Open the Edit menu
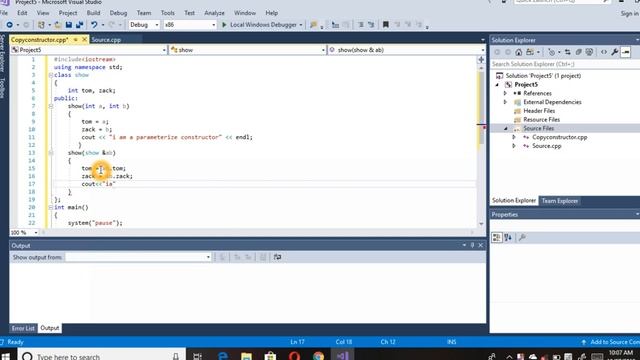640x360 pixels. pos(22,13)
